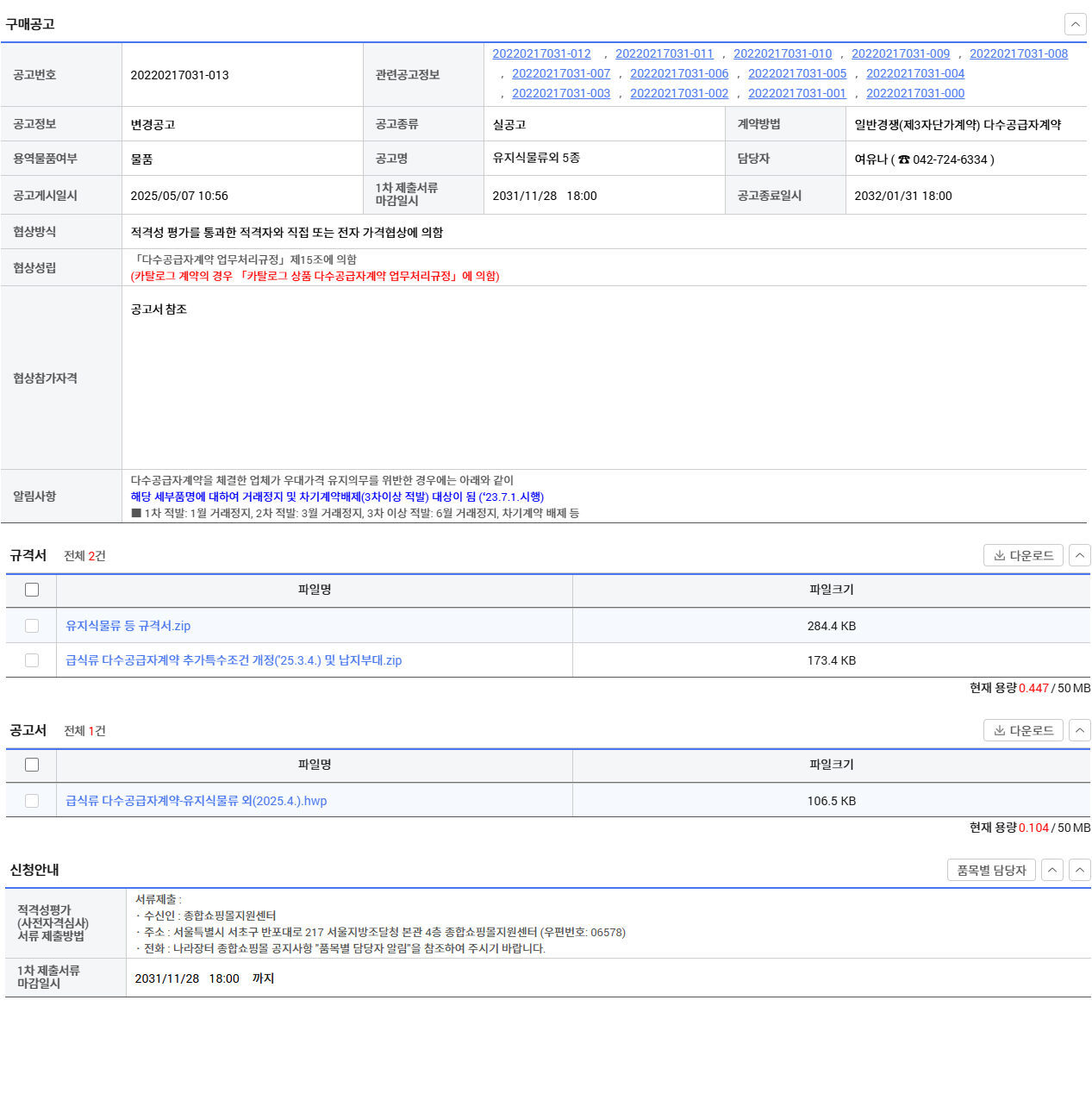Click 다운로드 button in 규격서 section
1092x1100 pixels.
pyautogui.click(x=1023, y=555)
